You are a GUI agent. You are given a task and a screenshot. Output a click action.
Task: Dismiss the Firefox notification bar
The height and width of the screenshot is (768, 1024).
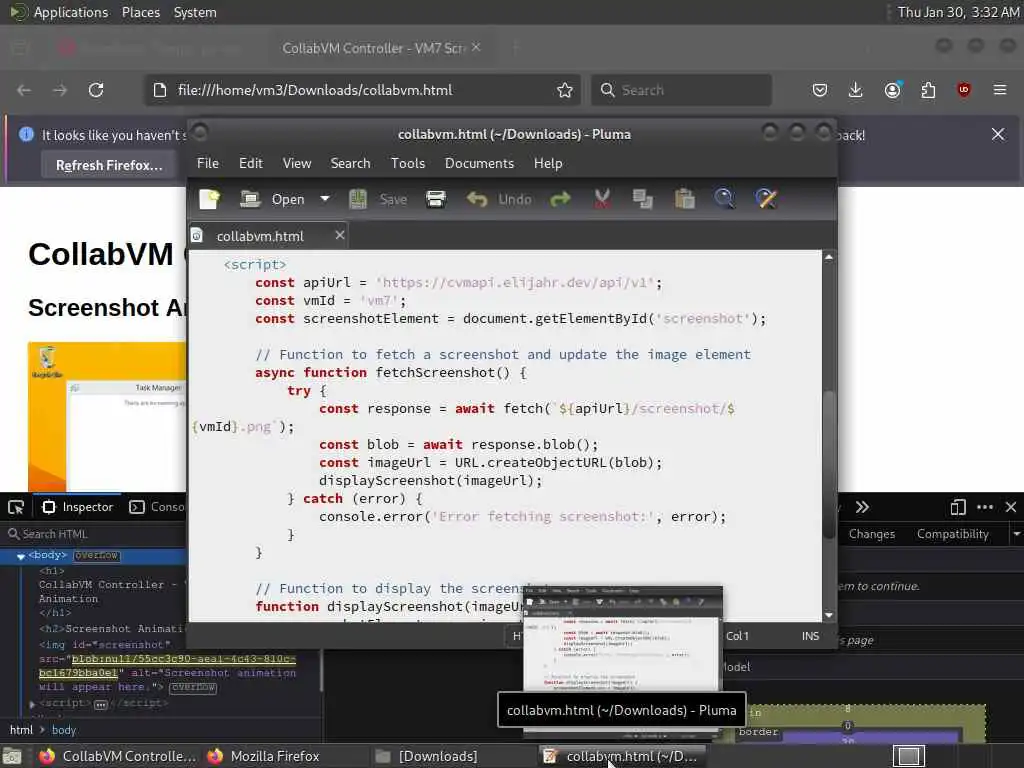pyautogui.click(x=998, y=135)
